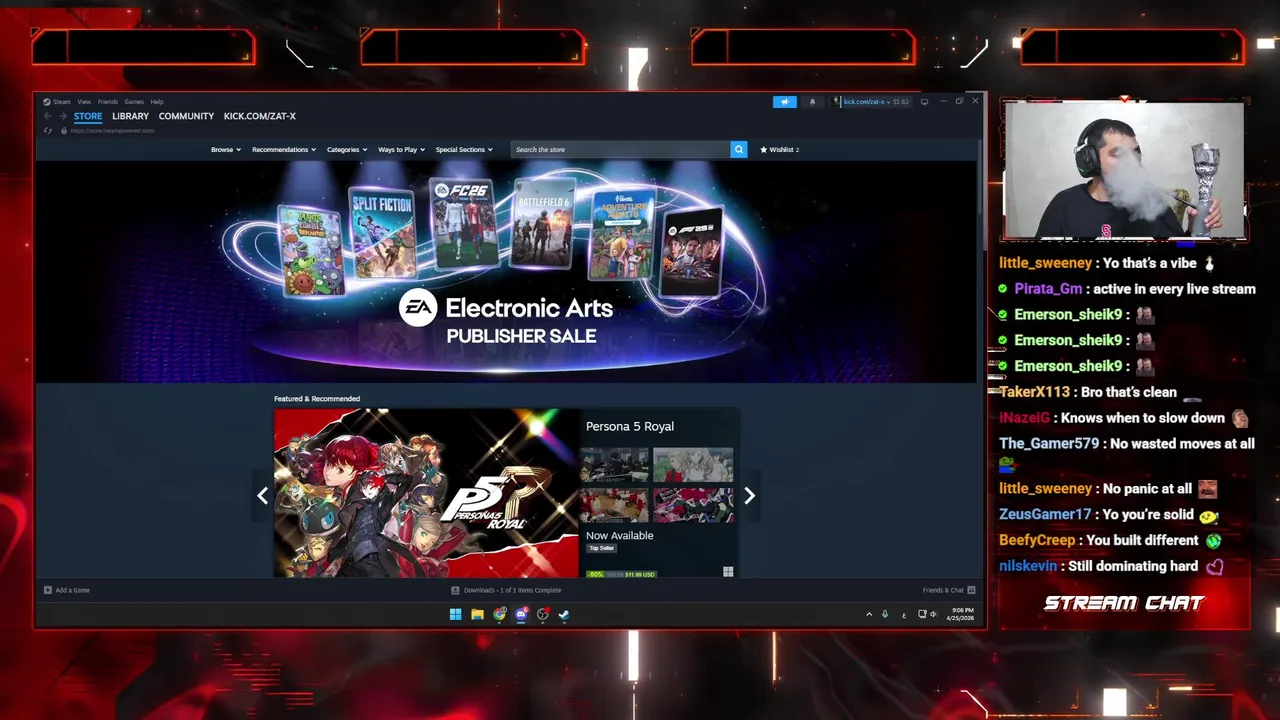The image size is (1280, 720).
Task: Open the Games menu
Action: point(134,101)
